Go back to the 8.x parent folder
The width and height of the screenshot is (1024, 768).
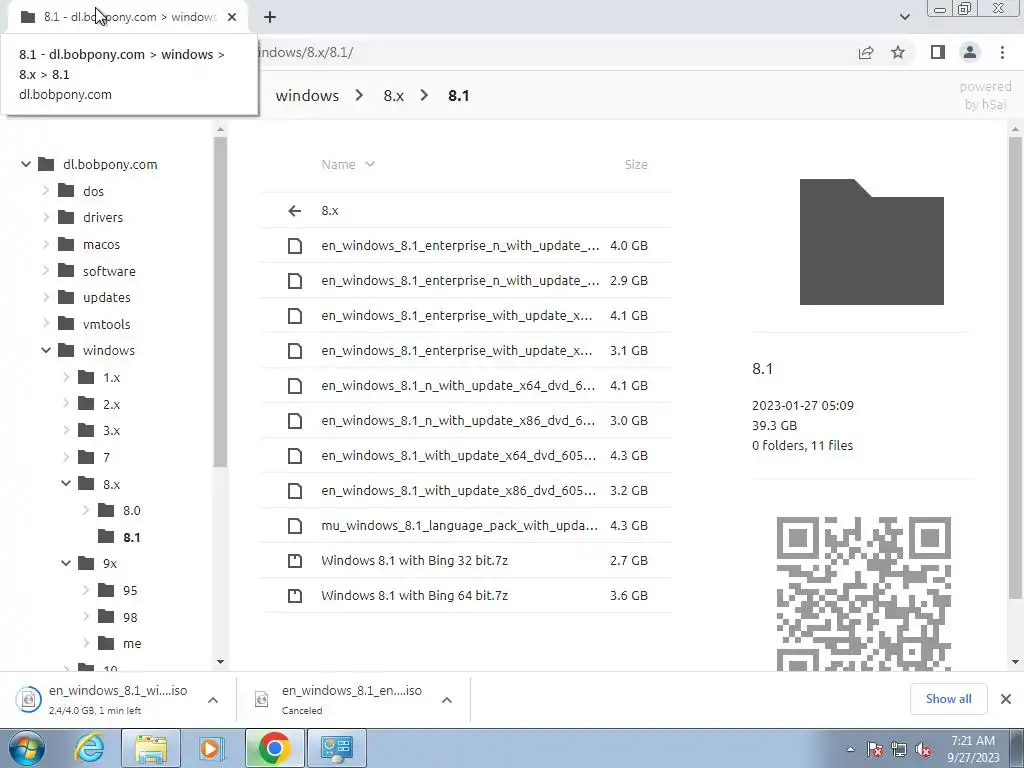[x=466, y=210]
